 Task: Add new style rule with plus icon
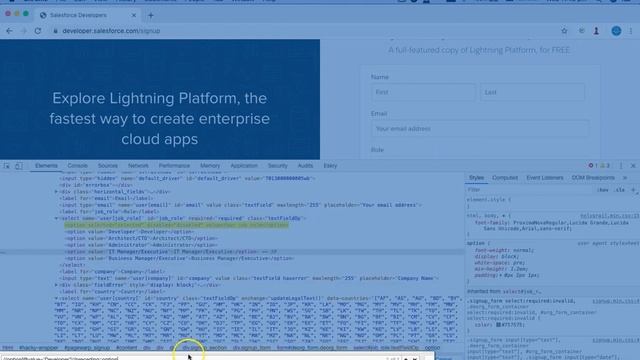pyautogui.click(x=633, y=190)
